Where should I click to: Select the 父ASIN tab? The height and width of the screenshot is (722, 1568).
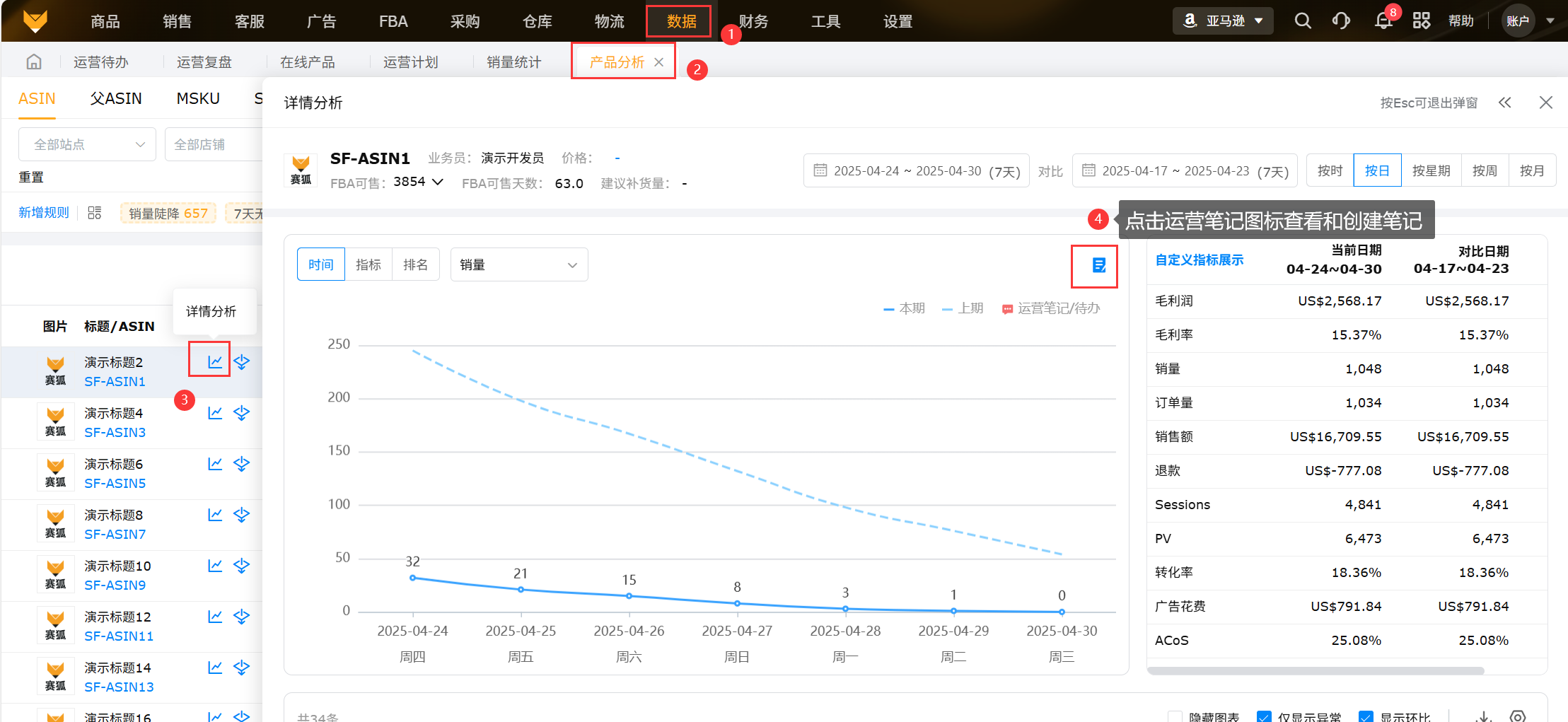[116, 98]
